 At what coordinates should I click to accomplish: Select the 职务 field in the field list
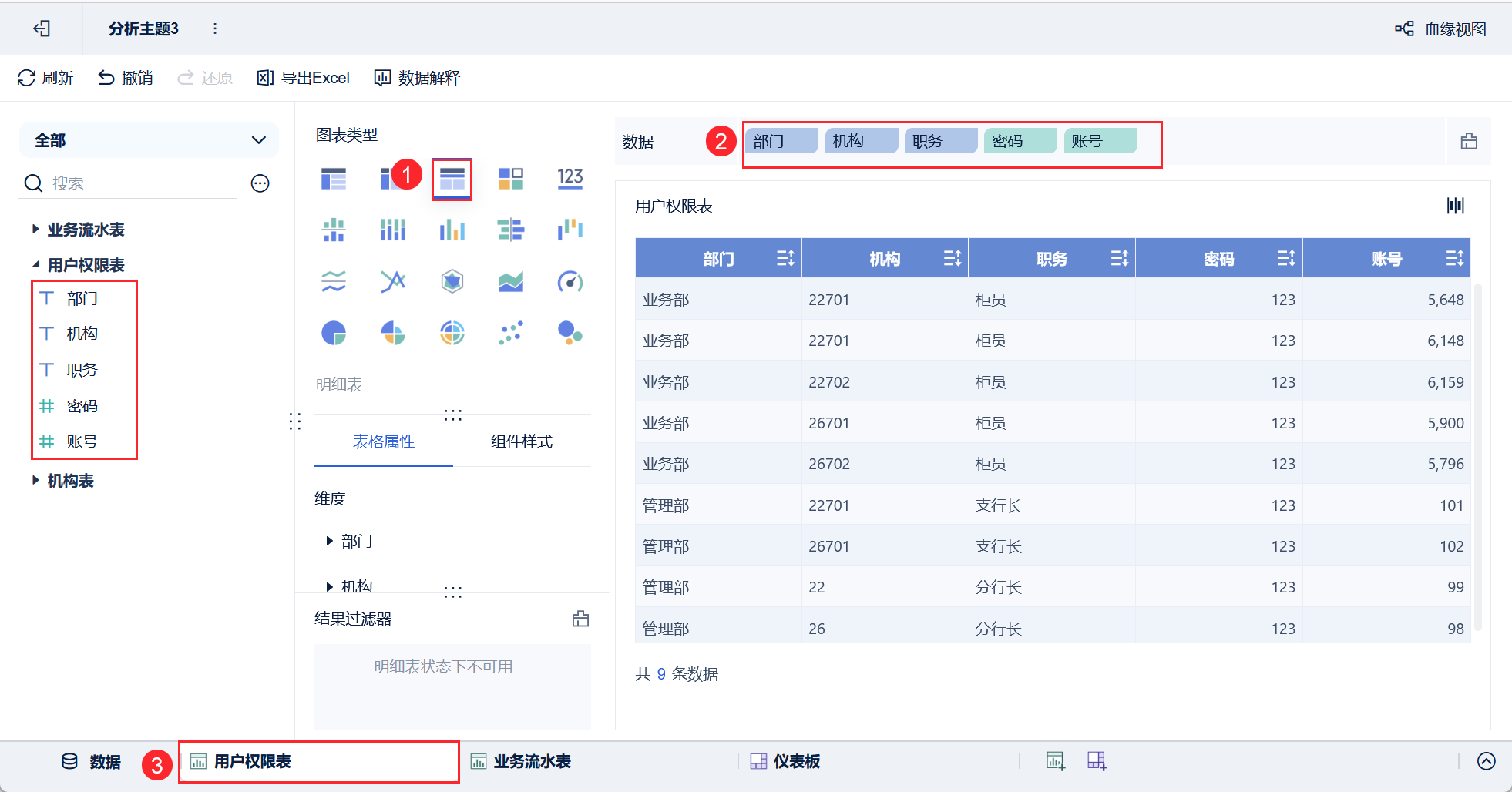(82, 370)
